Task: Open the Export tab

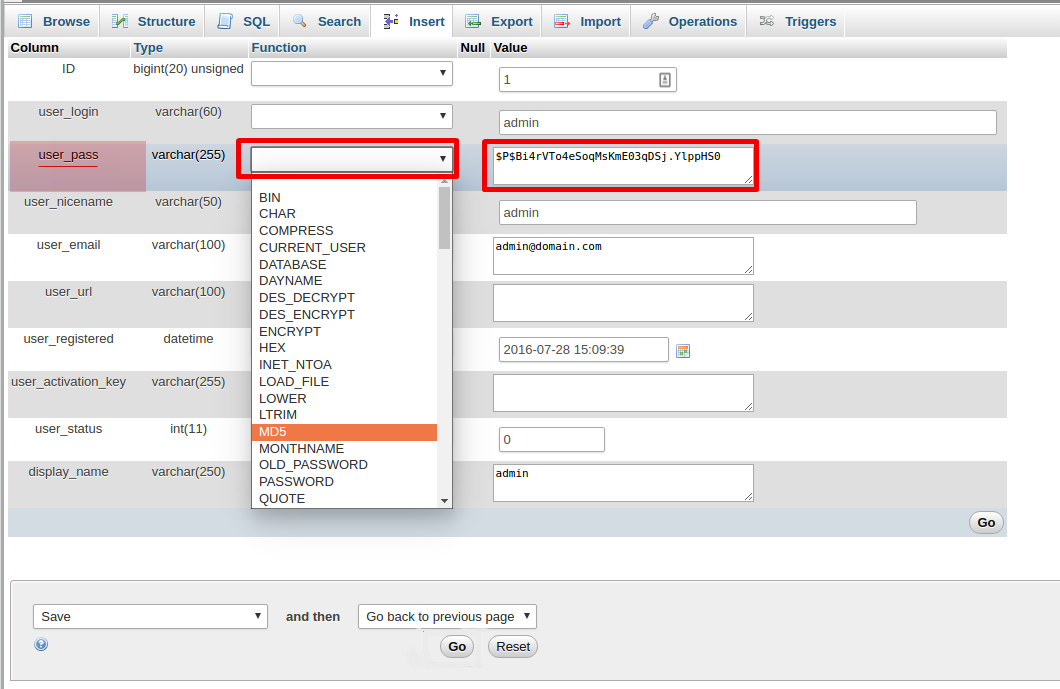Action: coord(499,22)
